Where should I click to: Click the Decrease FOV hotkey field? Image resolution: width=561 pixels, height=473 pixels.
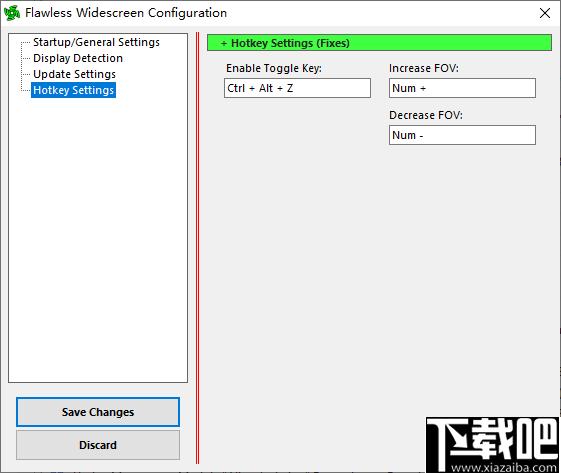tap(462, 135)
